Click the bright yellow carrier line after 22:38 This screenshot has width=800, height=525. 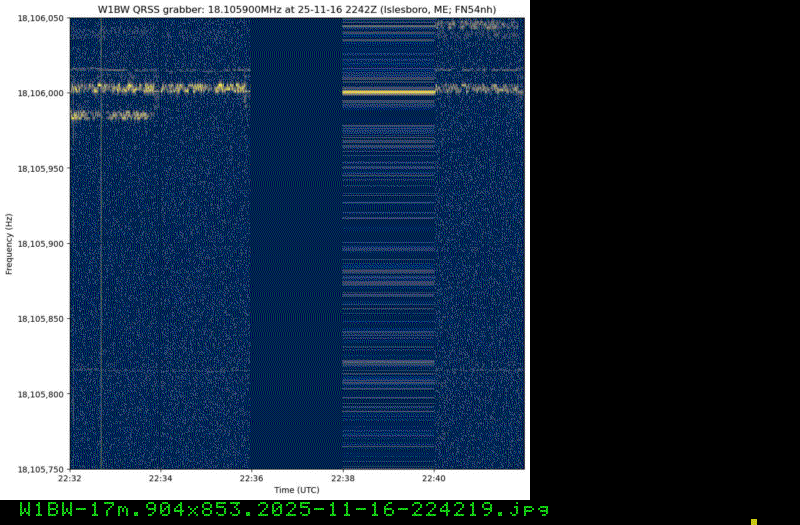[389, 92]
